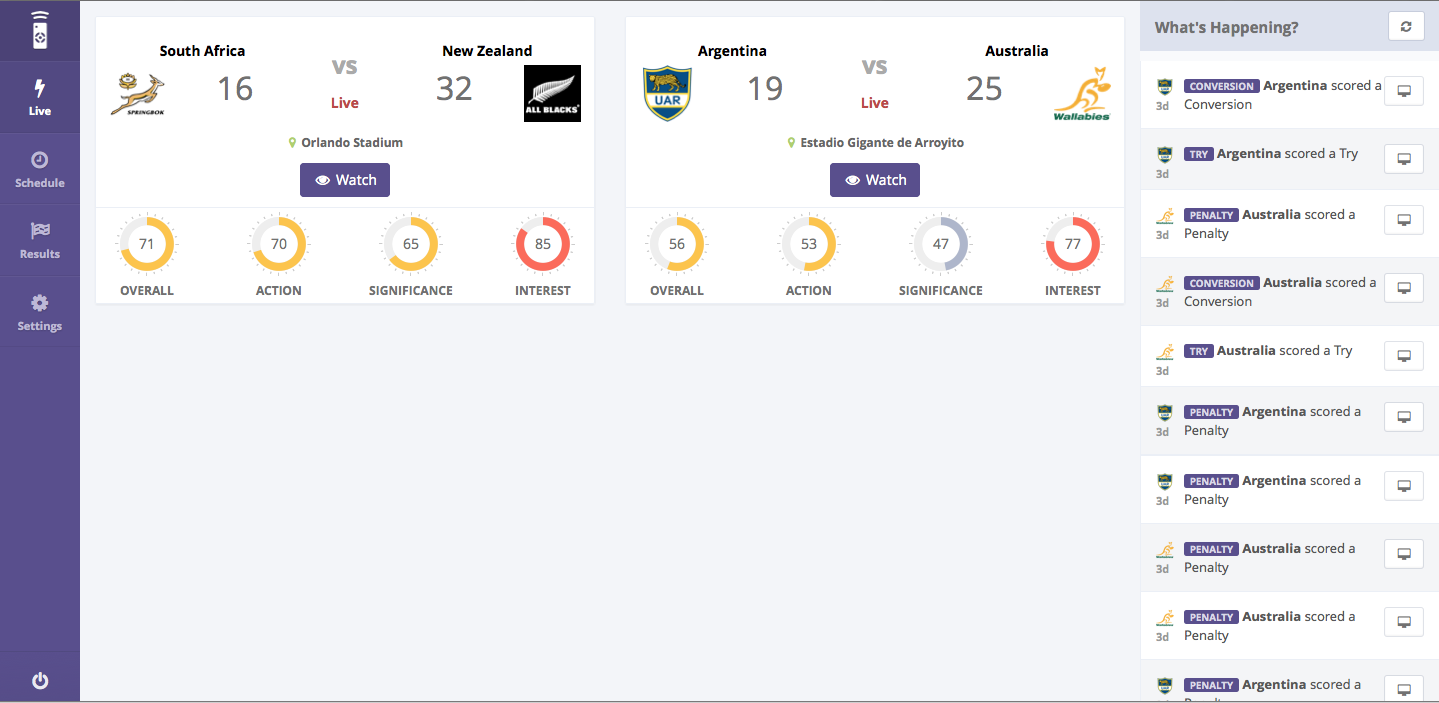Open the Live section in sidebar
1439x703 pixels.
(x=39, y=97)
